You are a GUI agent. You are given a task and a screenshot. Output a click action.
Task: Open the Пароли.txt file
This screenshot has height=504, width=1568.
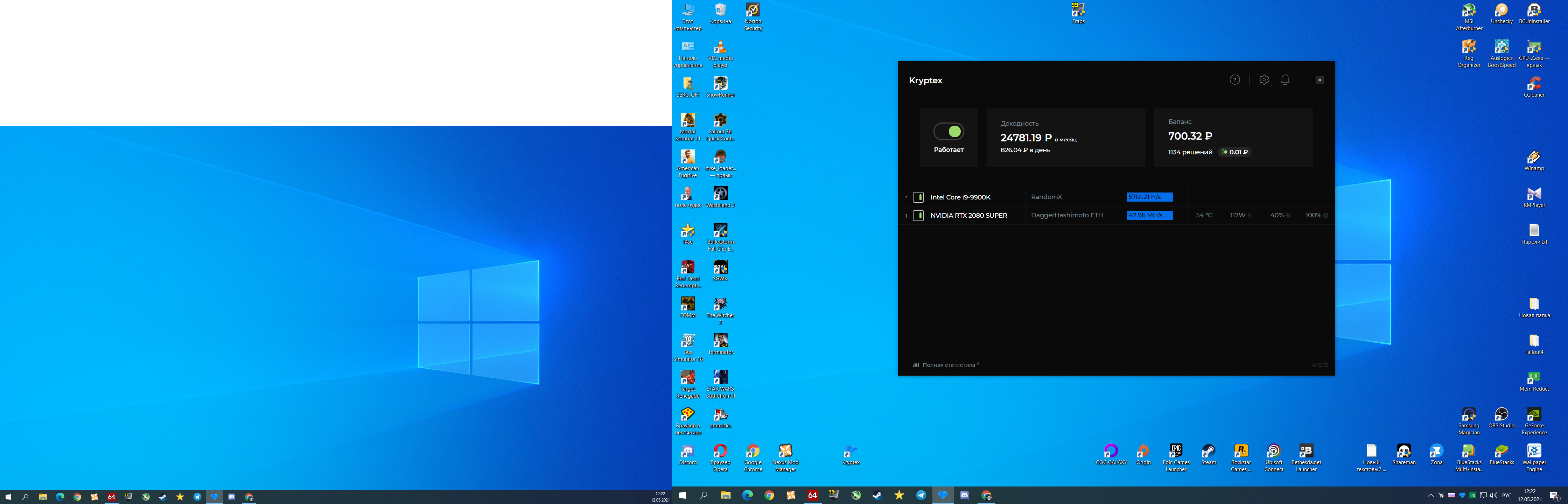(1534, 234)
